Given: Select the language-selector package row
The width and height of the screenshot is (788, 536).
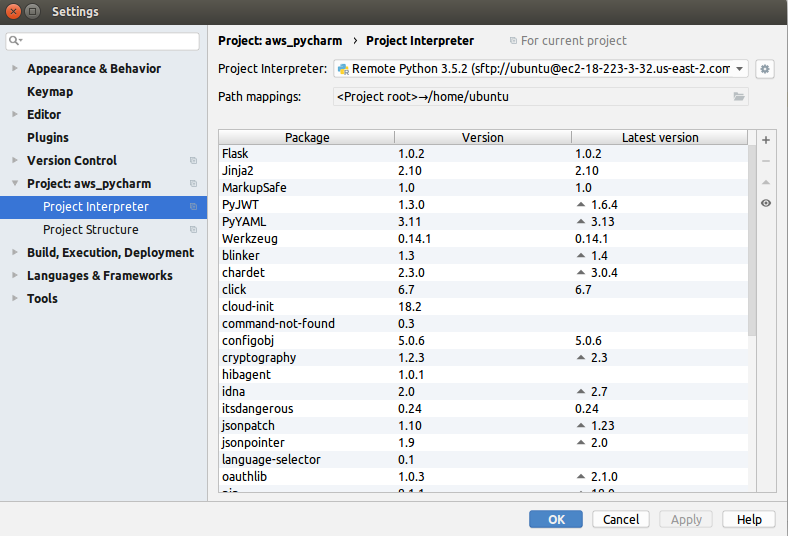Looking at the screenshot, I should (483, 460).
